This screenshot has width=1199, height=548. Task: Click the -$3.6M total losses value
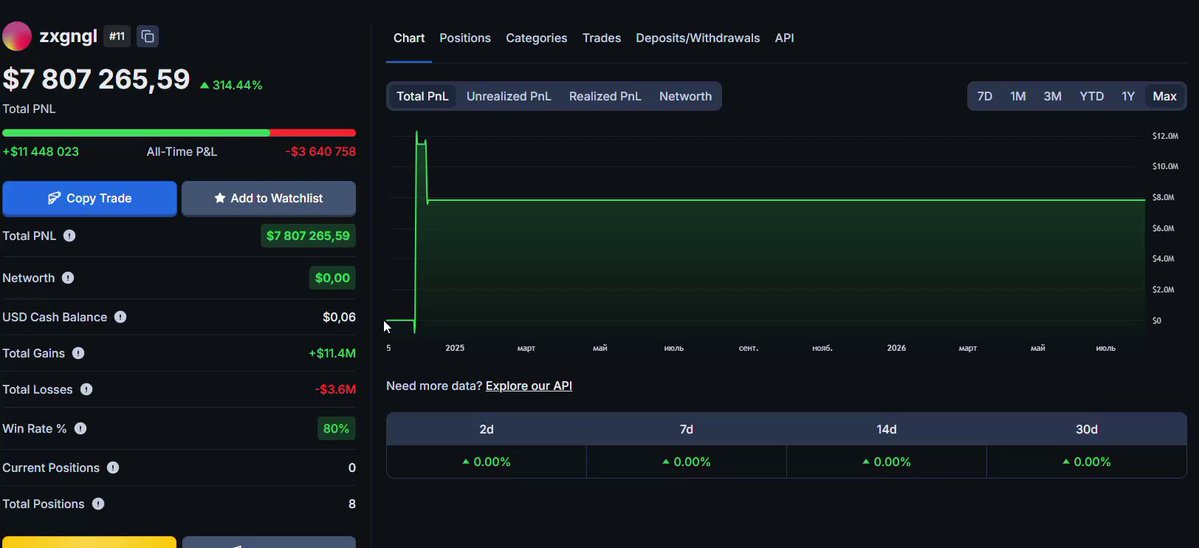coord(336,390)
